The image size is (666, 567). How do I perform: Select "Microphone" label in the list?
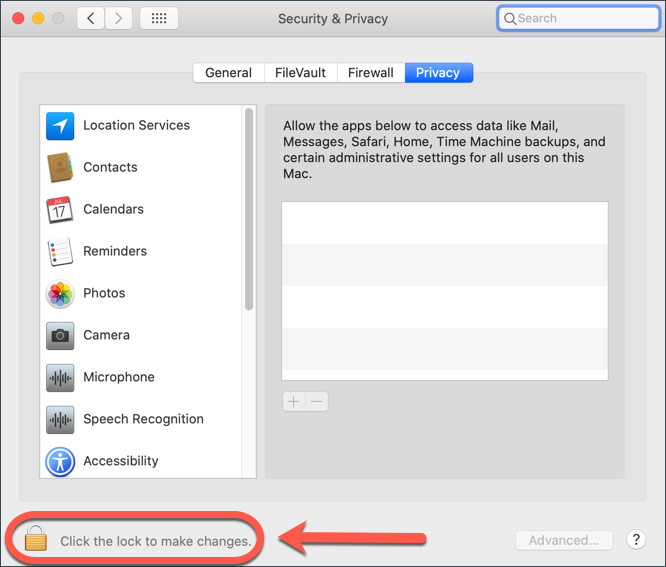tap(119, 377)
